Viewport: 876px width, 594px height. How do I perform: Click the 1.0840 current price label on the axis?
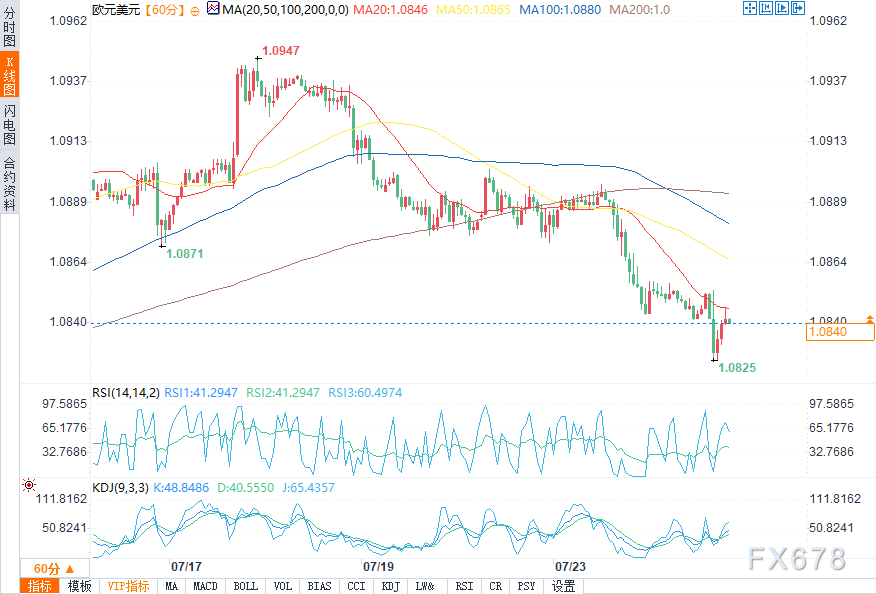tap(840, 332)
